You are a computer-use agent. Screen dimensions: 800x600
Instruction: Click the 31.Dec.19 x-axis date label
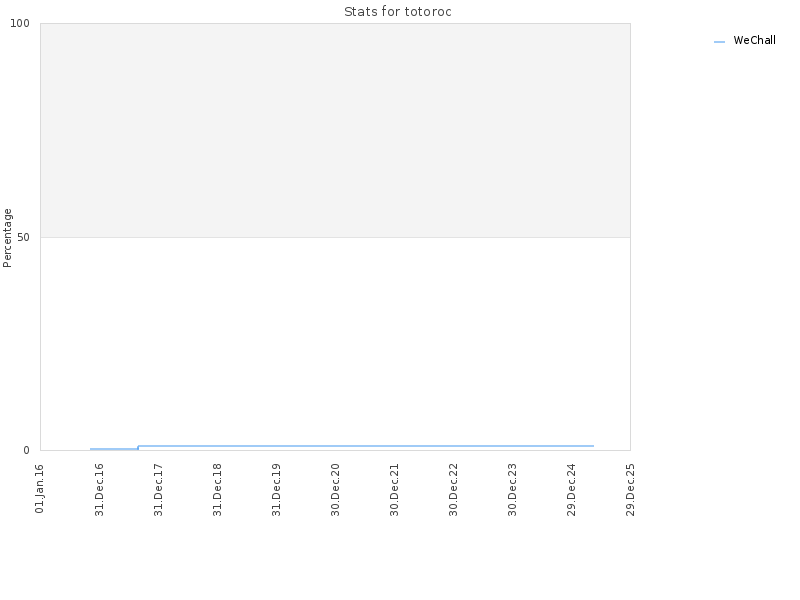[x=277, y=490]
